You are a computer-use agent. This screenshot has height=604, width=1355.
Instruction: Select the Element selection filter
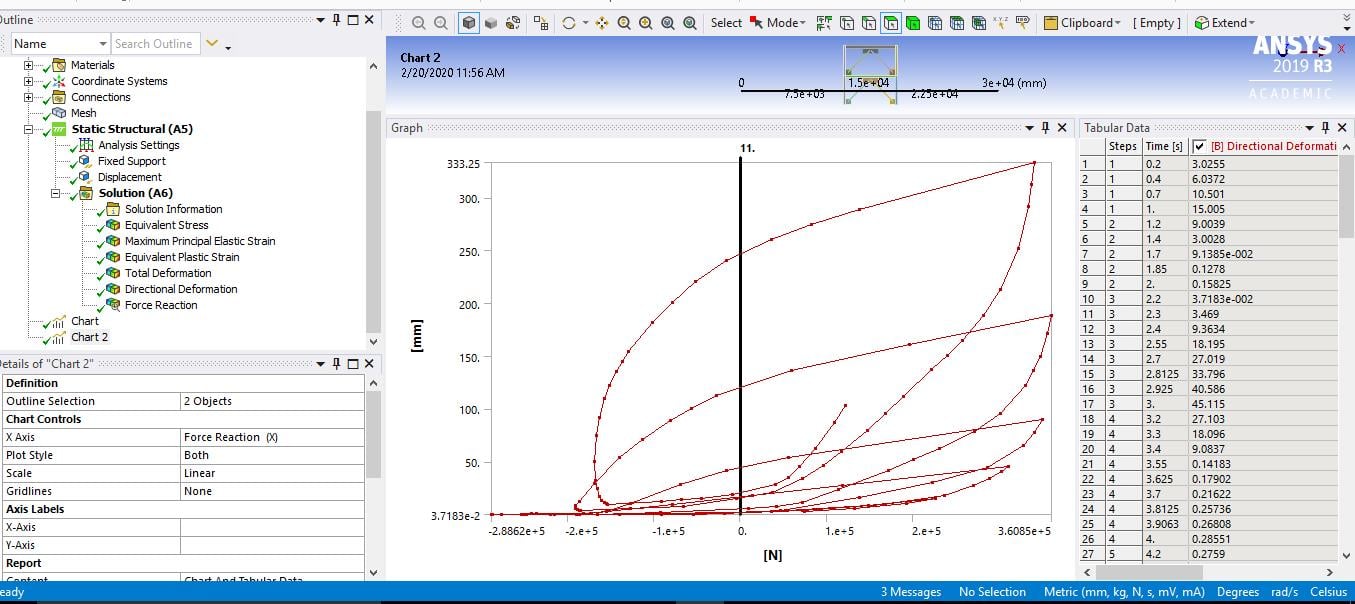point(981,22)
